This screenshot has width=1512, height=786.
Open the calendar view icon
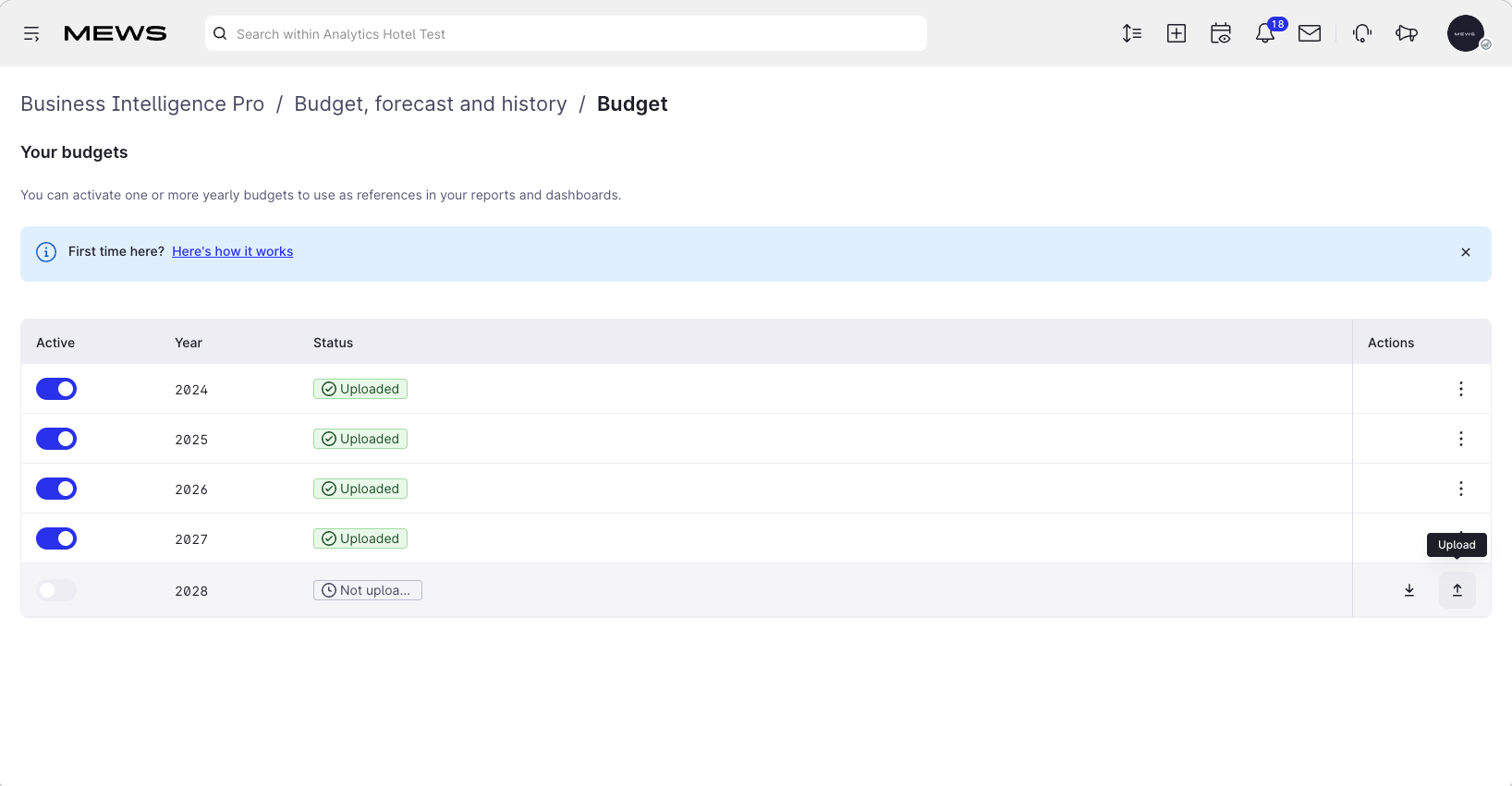1221,33
